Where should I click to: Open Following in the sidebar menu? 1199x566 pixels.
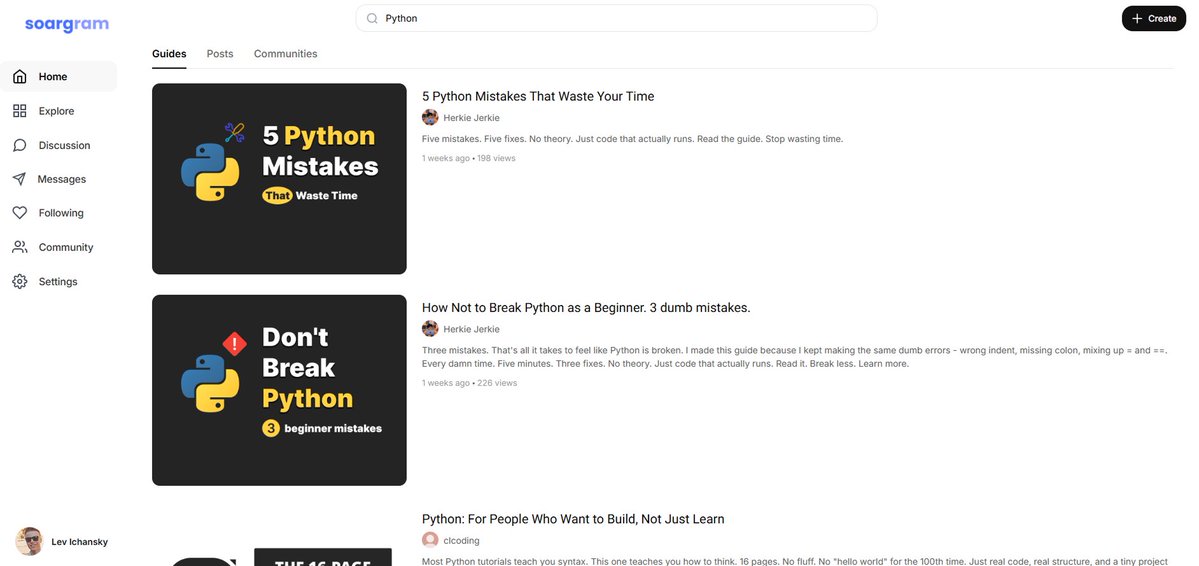[x=59, y=213]
